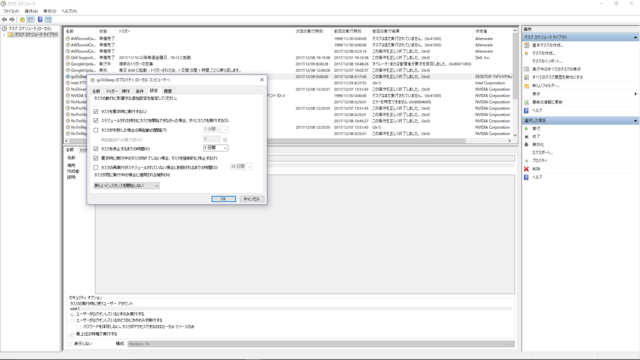Click the green Run icon for selected item
640x360 pixels.
pyautogui.click(x=527, y=129)
